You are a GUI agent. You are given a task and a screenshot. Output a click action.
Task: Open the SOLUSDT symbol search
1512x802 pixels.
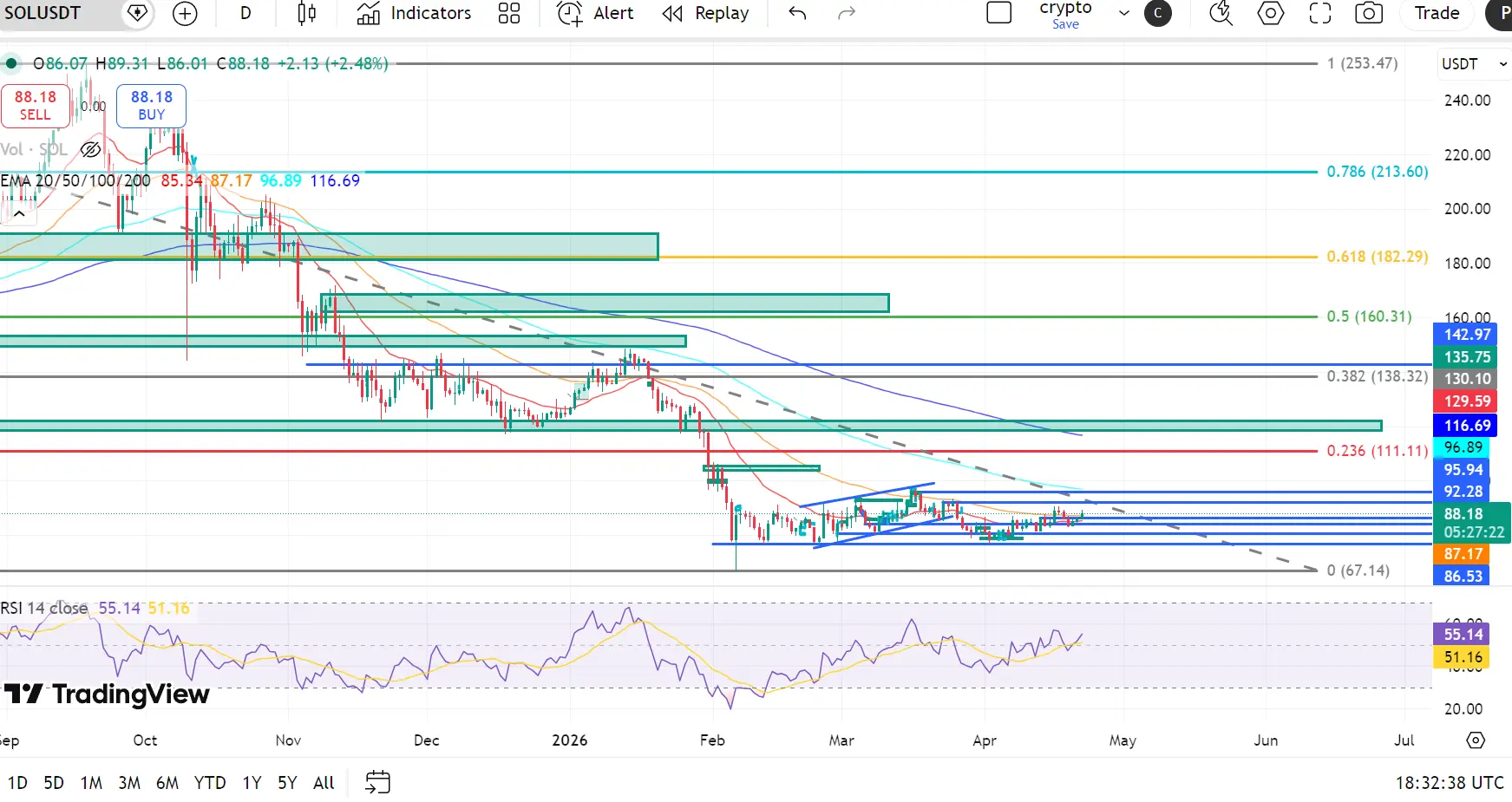tap(43, 13)
